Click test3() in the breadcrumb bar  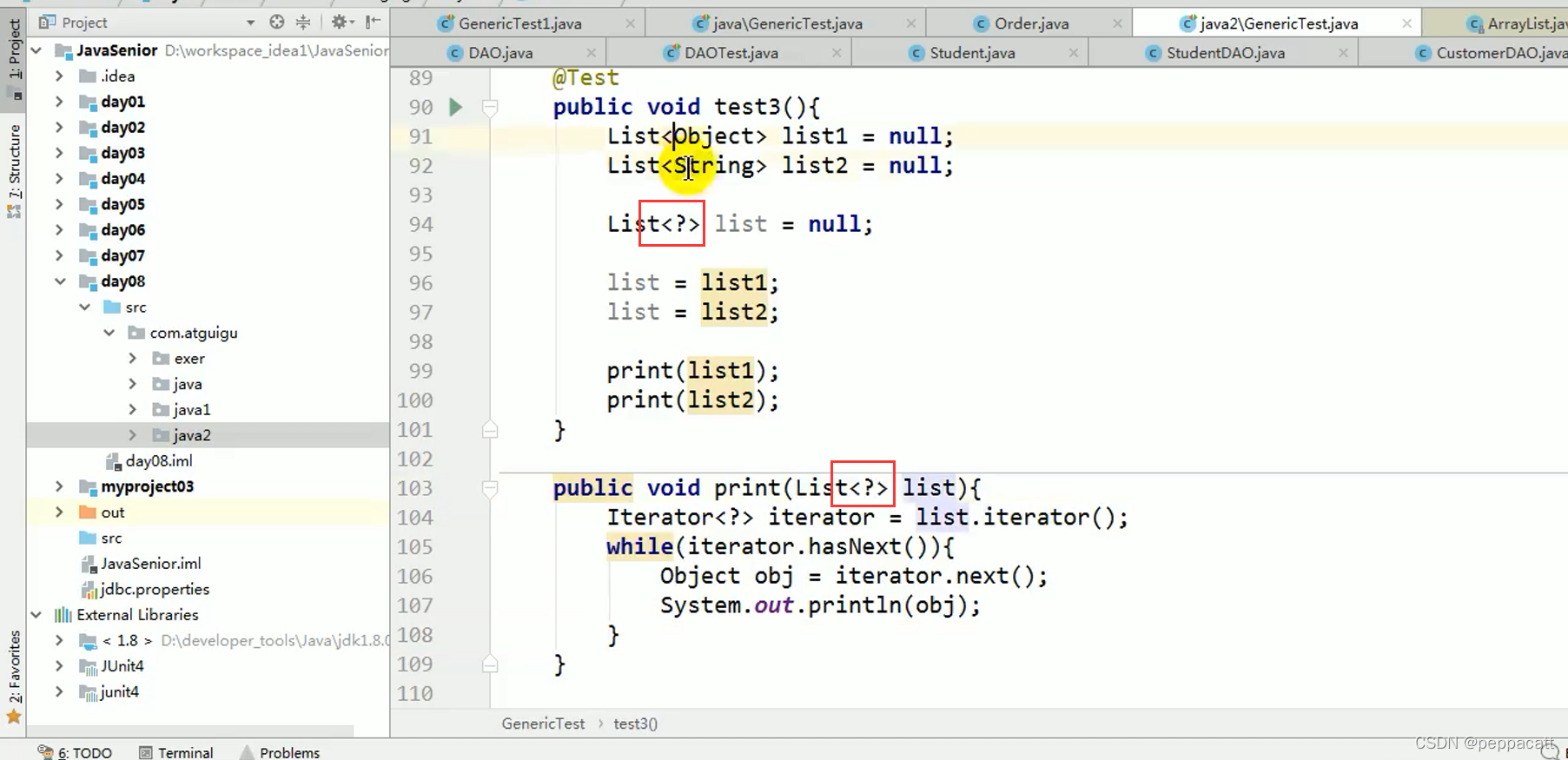pyautogui.click(x=635, y=724)
